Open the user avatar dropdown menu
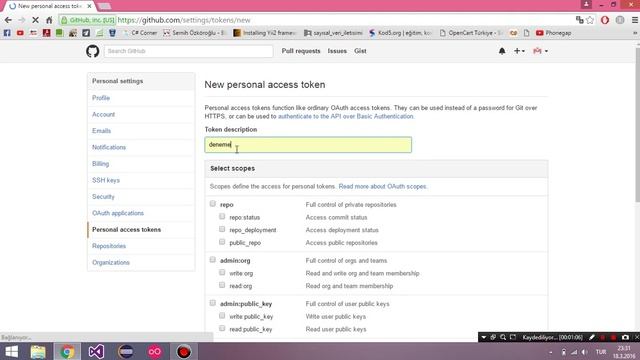This screenshot has width=640, height=360. click(x=540, y=51)
